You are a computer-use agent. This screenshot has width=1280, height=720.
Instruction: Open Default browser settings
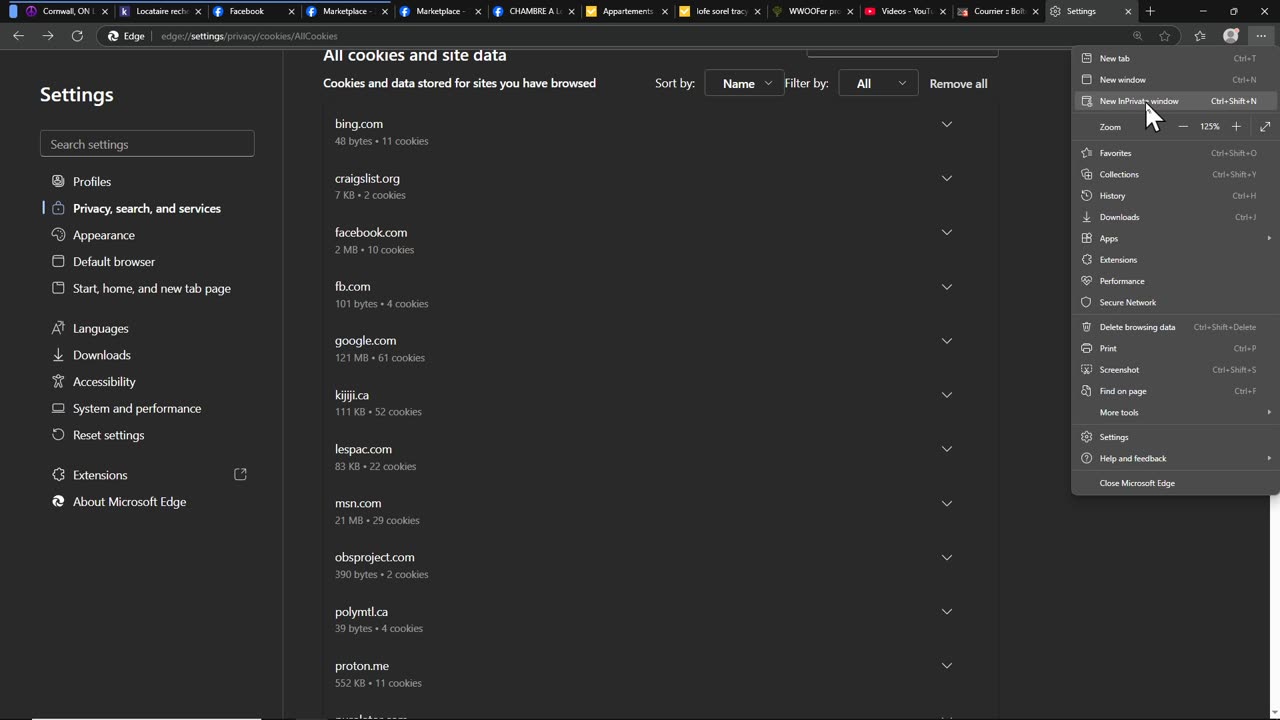coord(147,262)
